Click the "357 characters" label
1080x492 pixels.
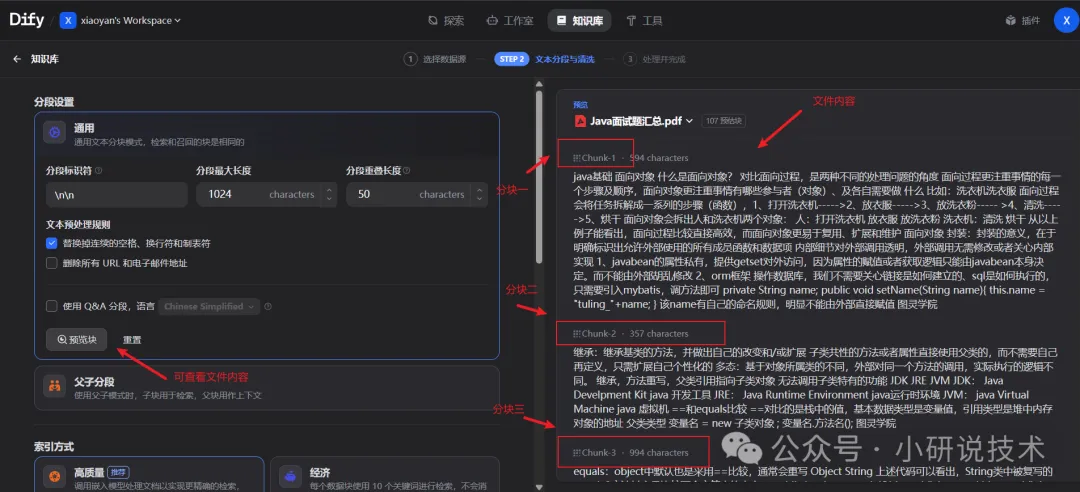(658, 334)
